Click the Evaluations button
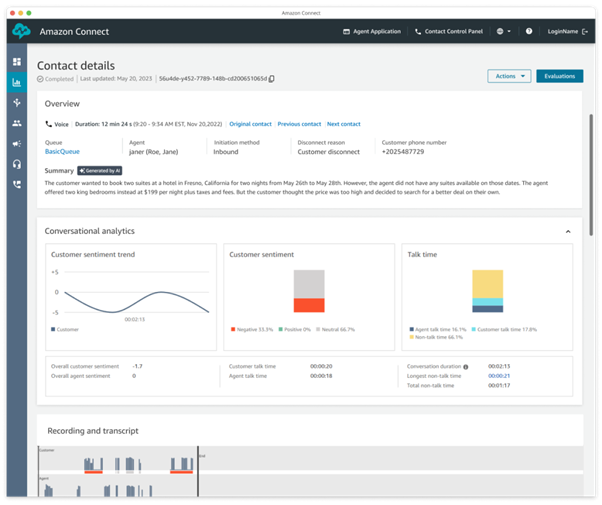Viewport: 602px width, 505px height. coord(559,76)
